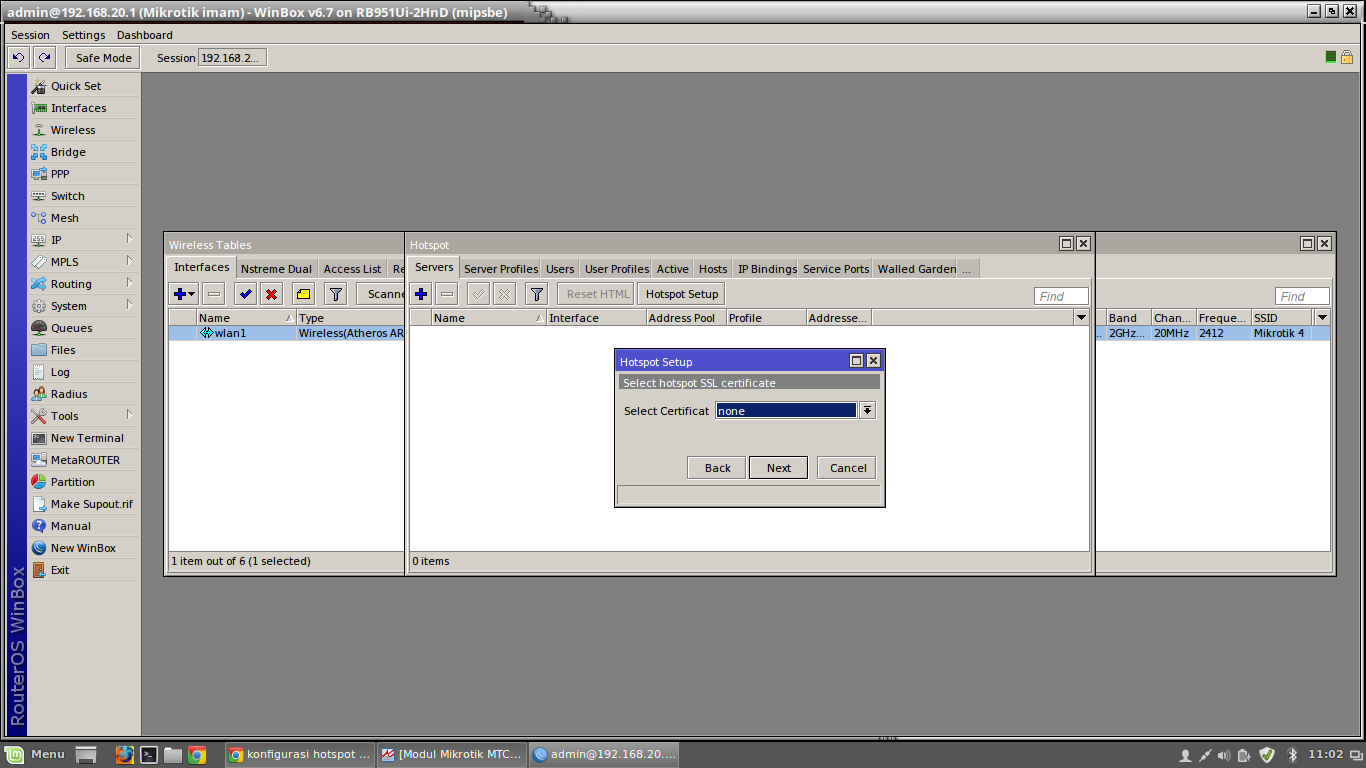Toggle Safe Mode
This screenshot has height=768, width=1366.
(x=103, y=58)
